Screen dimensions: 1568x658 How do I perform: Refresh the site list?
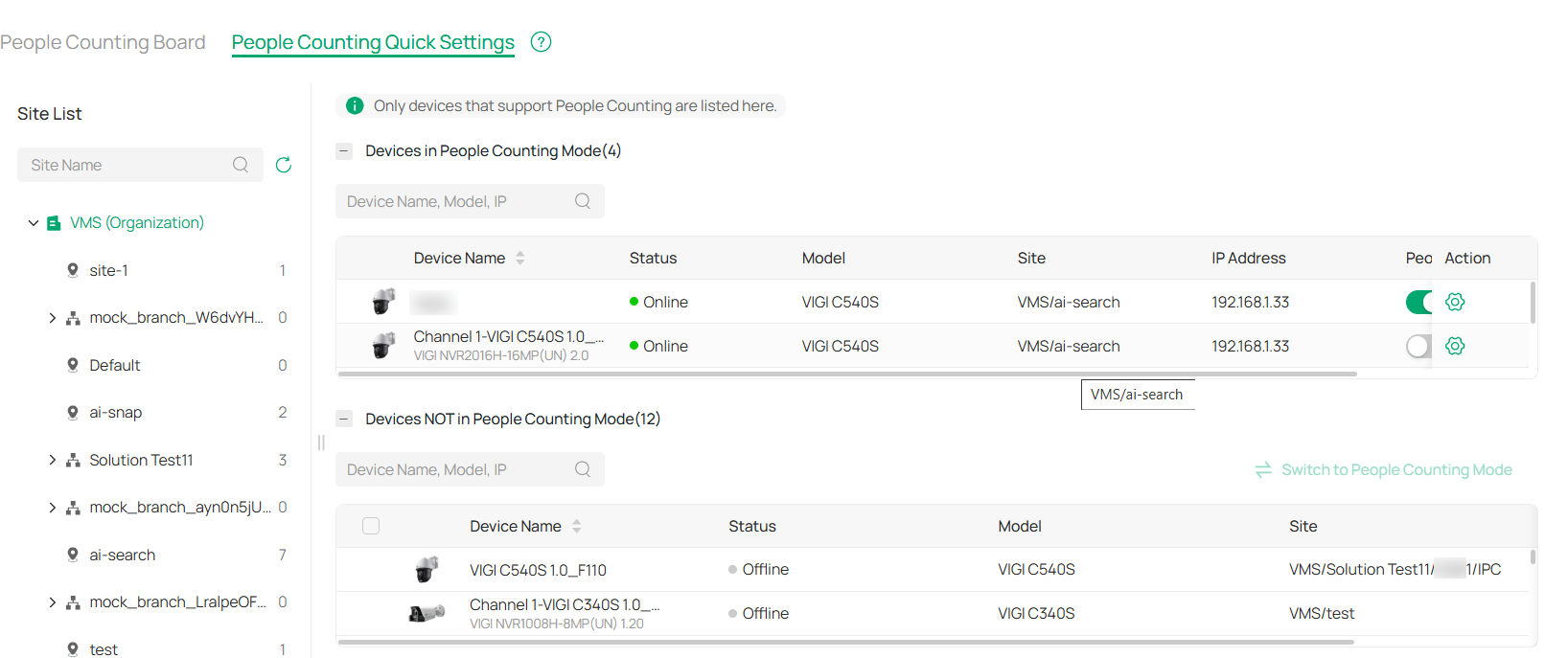[284, 165]
